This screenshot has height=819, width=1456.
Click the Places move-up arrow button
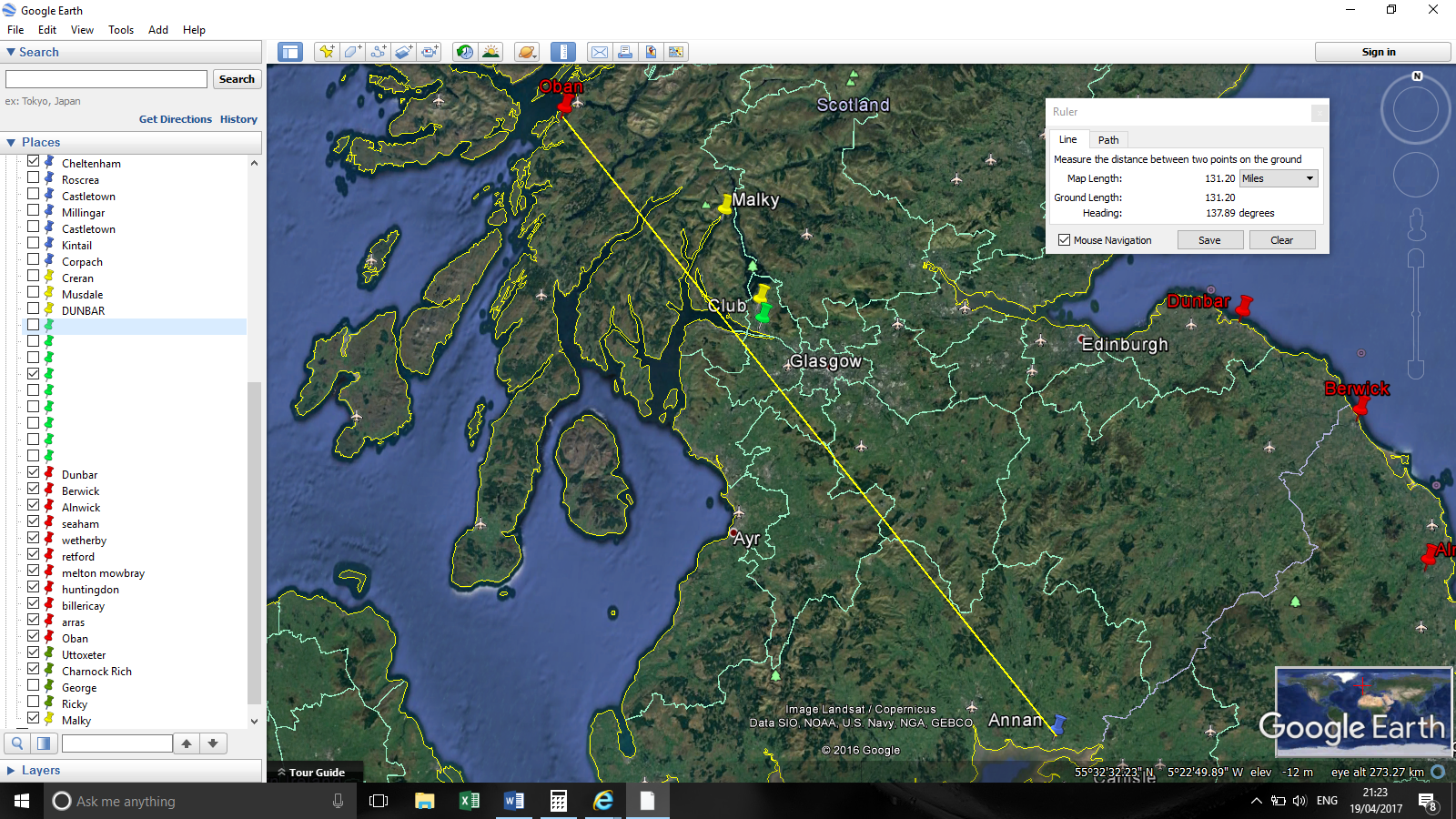187,743
